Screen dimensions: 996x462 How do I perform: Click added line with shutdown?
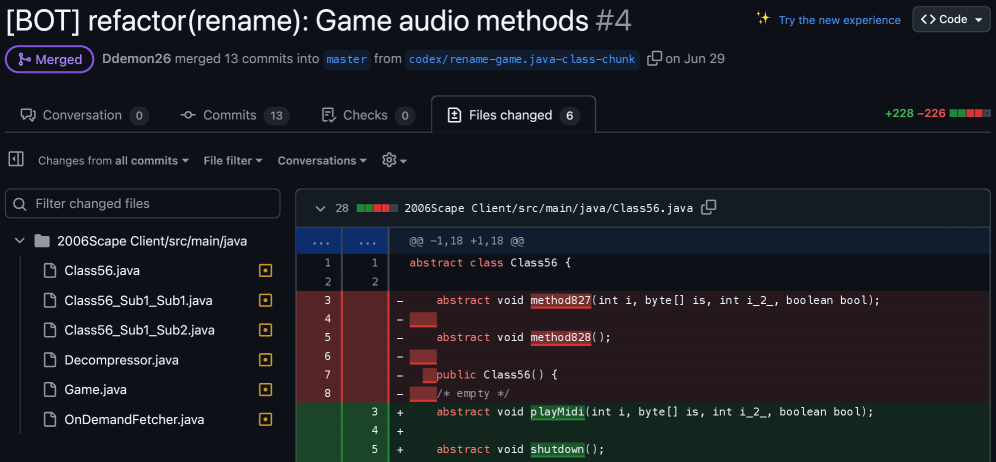pos(643,449)
